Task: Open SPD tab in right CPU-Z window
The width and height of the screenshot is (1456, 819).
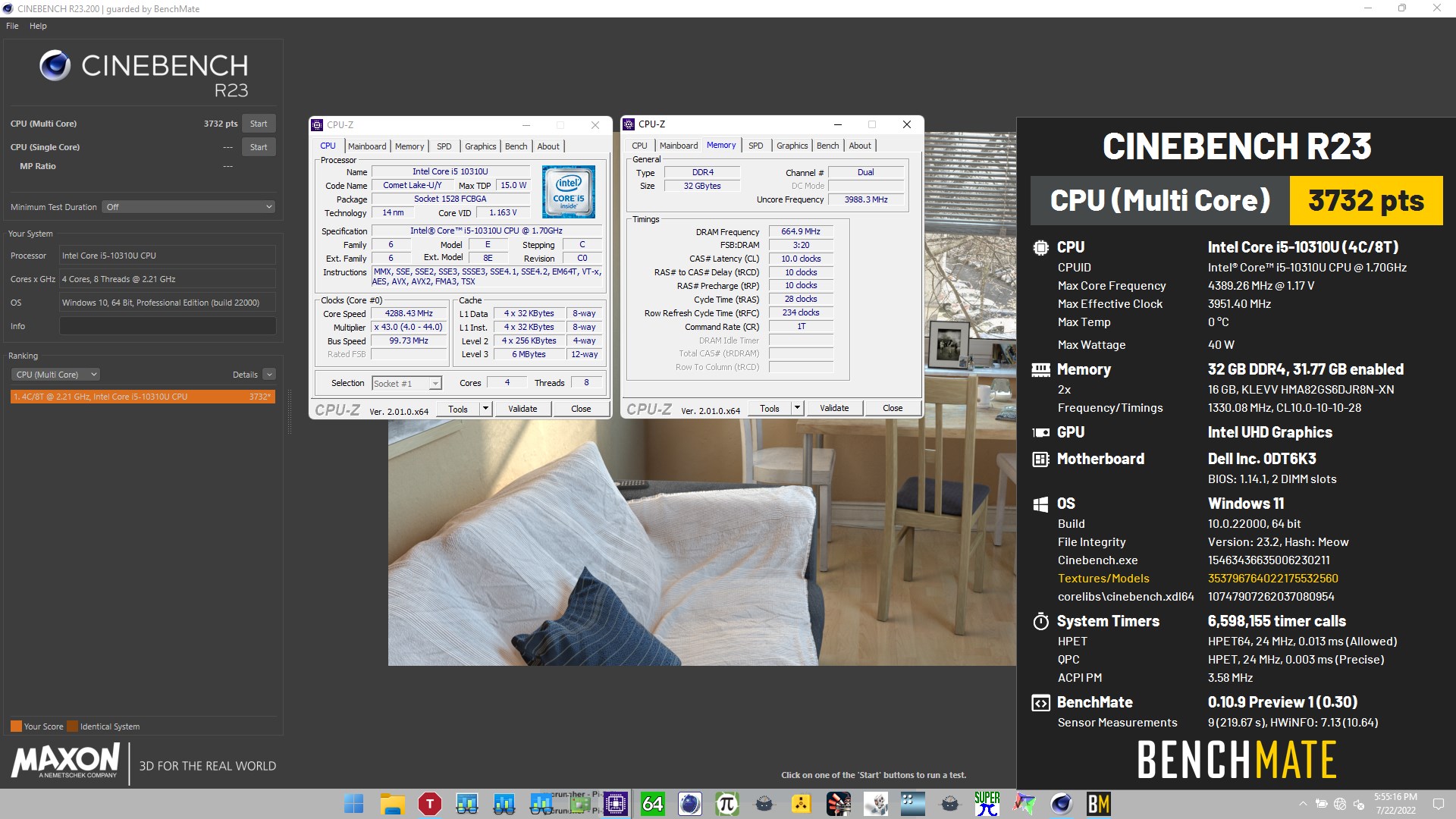Action: [756, 146]
